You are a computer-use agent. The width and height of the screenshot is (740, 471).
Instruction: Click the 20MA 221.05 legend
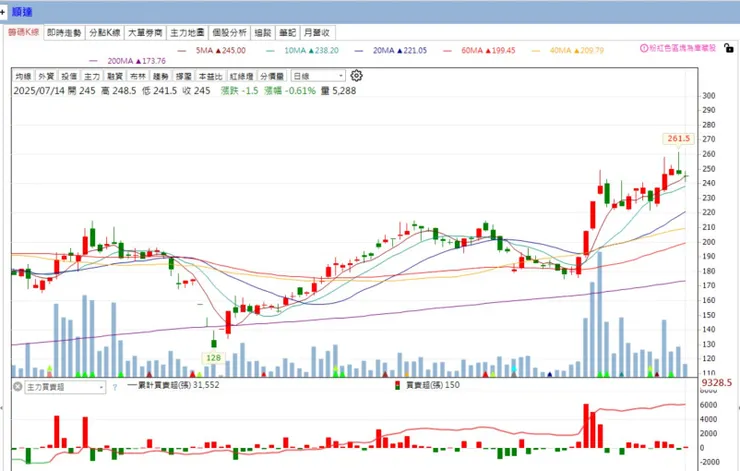pyautogui.click(x=391, y=50)
